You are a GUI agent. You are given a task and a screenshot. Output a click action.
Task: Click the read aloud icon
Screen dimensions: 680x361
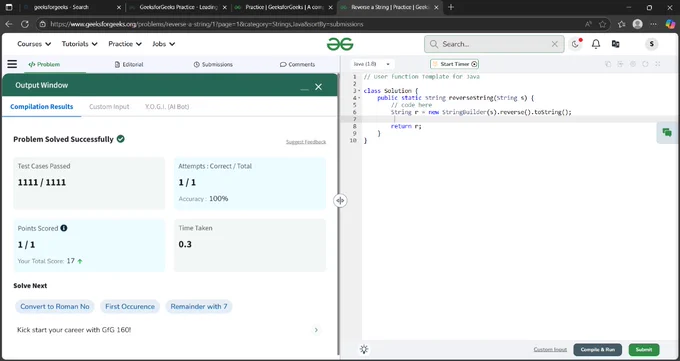coord(588,24)
